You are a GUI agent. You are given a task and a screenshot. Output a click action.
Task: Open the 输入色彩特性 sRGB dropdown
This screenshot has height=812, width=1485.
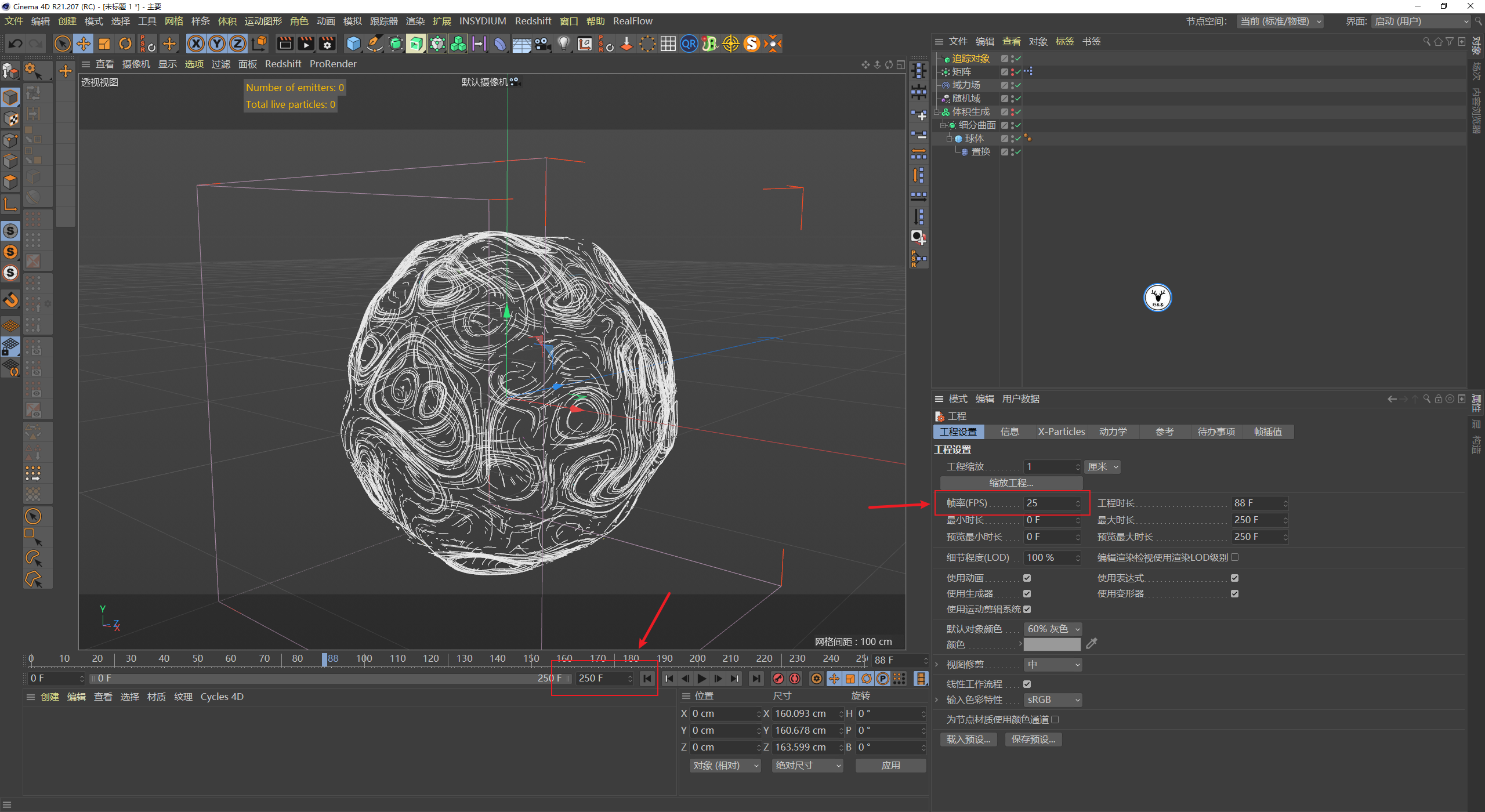[x=1052, y=700]
